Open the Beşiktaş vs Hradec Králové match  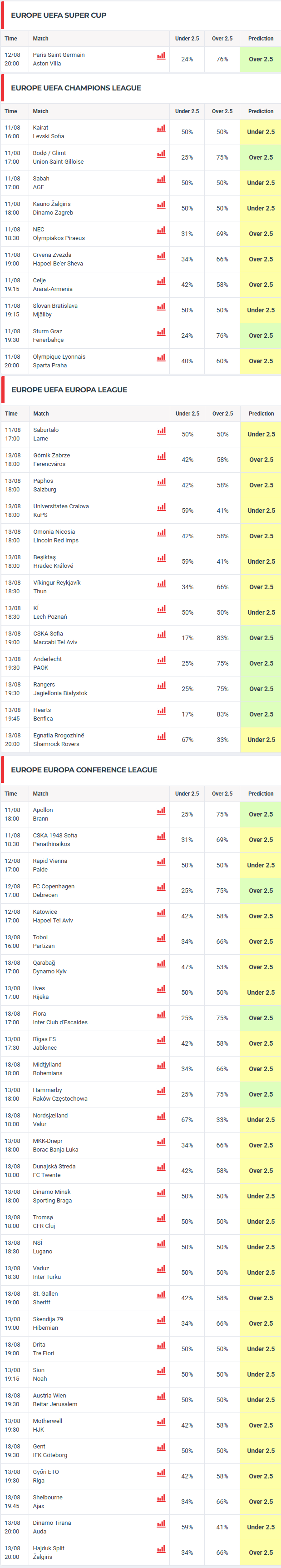pos(54,561)
